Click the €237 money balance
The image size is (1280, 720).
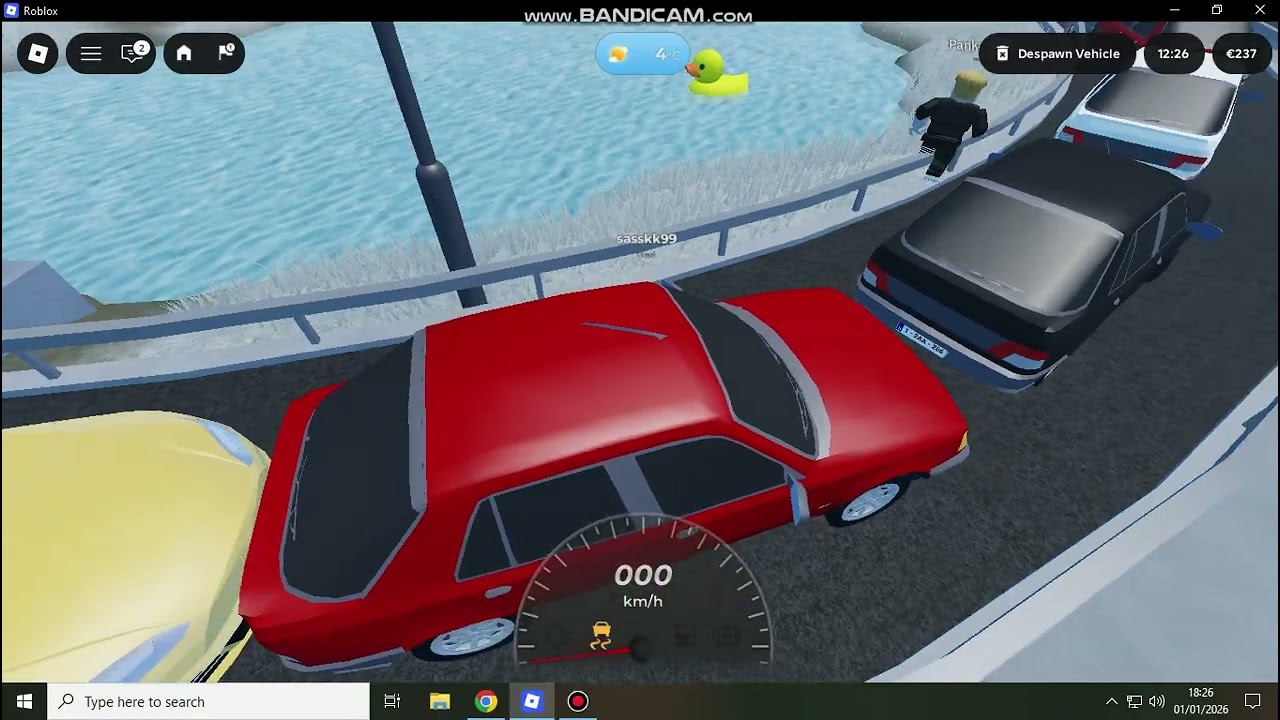(1241, 54)
